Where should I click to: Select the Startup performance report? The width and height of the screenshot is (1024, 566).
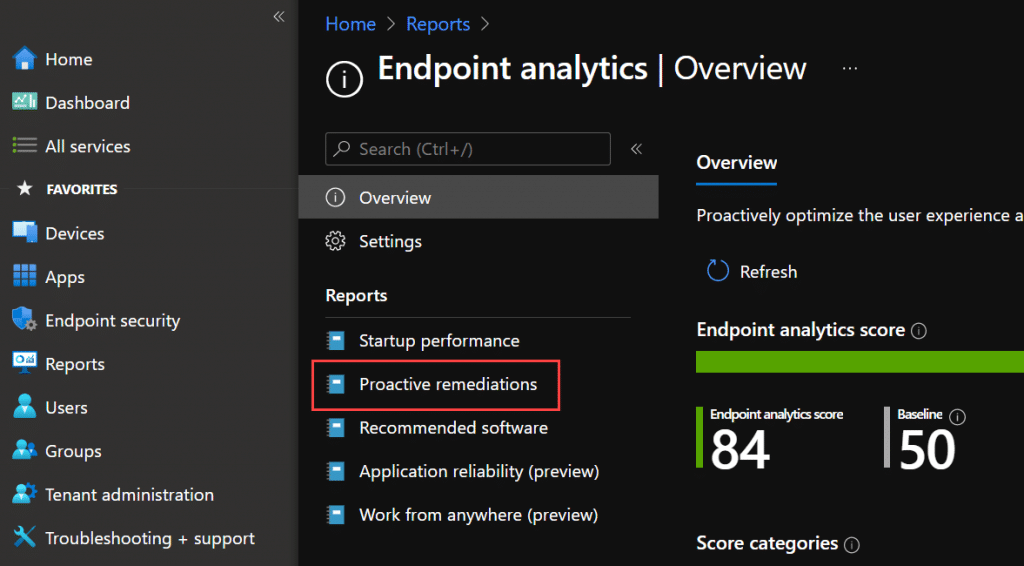(439, 340)
